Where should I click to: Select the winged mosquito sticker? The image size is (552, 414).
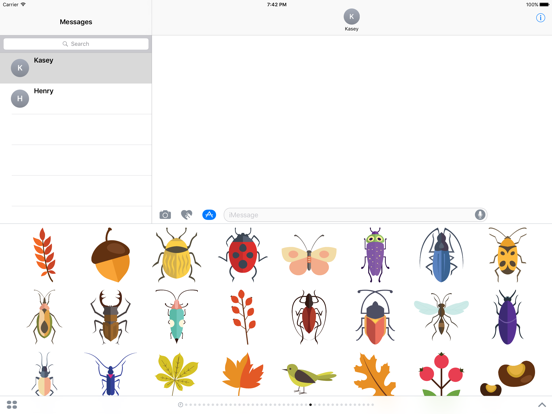[441, 316]
